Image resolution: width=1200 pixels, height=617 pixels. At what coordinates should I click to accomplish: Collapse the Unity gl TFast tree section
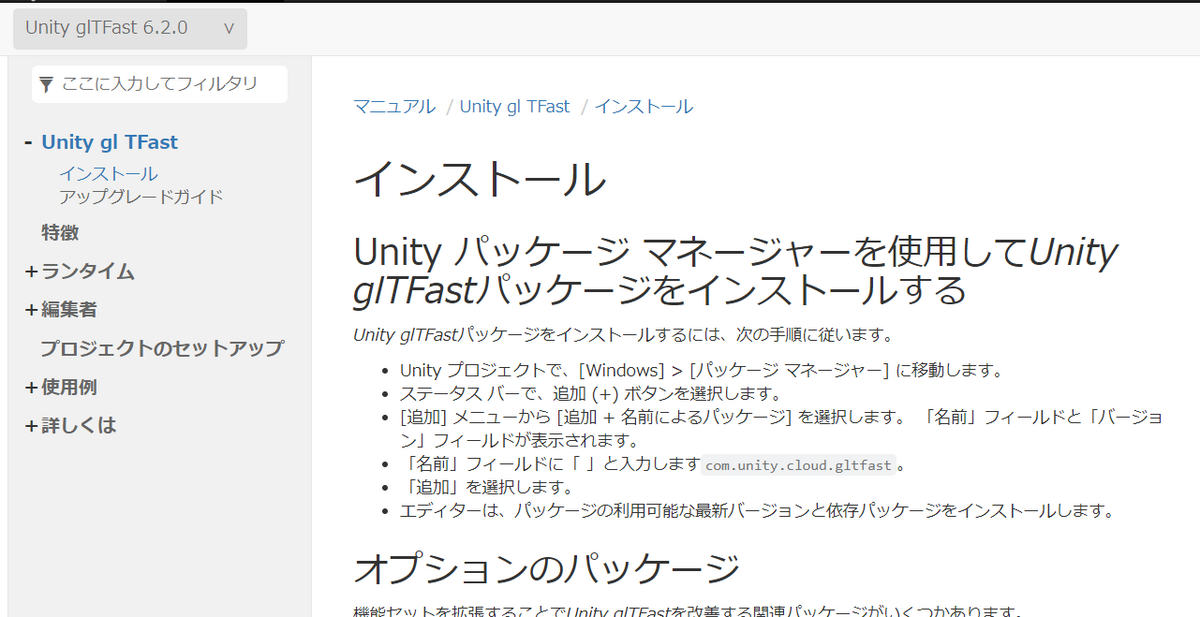[29, 143]
